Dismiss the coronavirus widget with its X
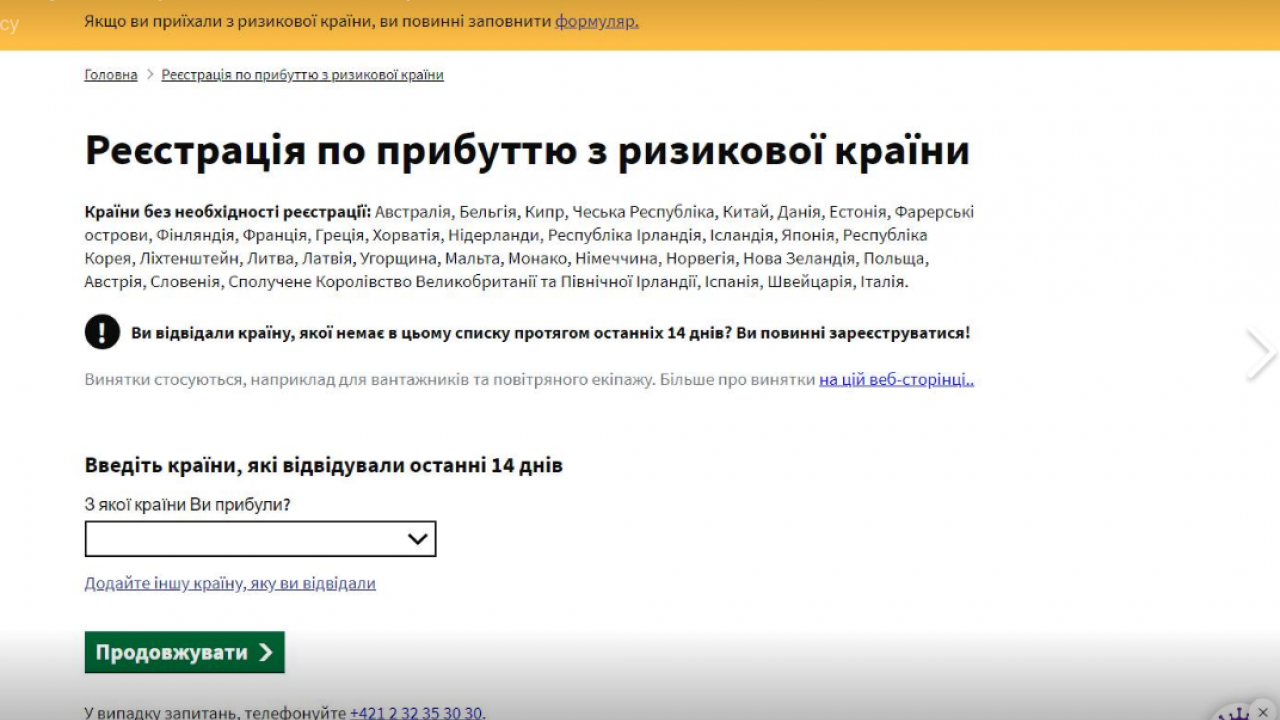Image resolution: width=1280 pixels, height=720 pixels. pyautogui.click(x=1264, y=711)
